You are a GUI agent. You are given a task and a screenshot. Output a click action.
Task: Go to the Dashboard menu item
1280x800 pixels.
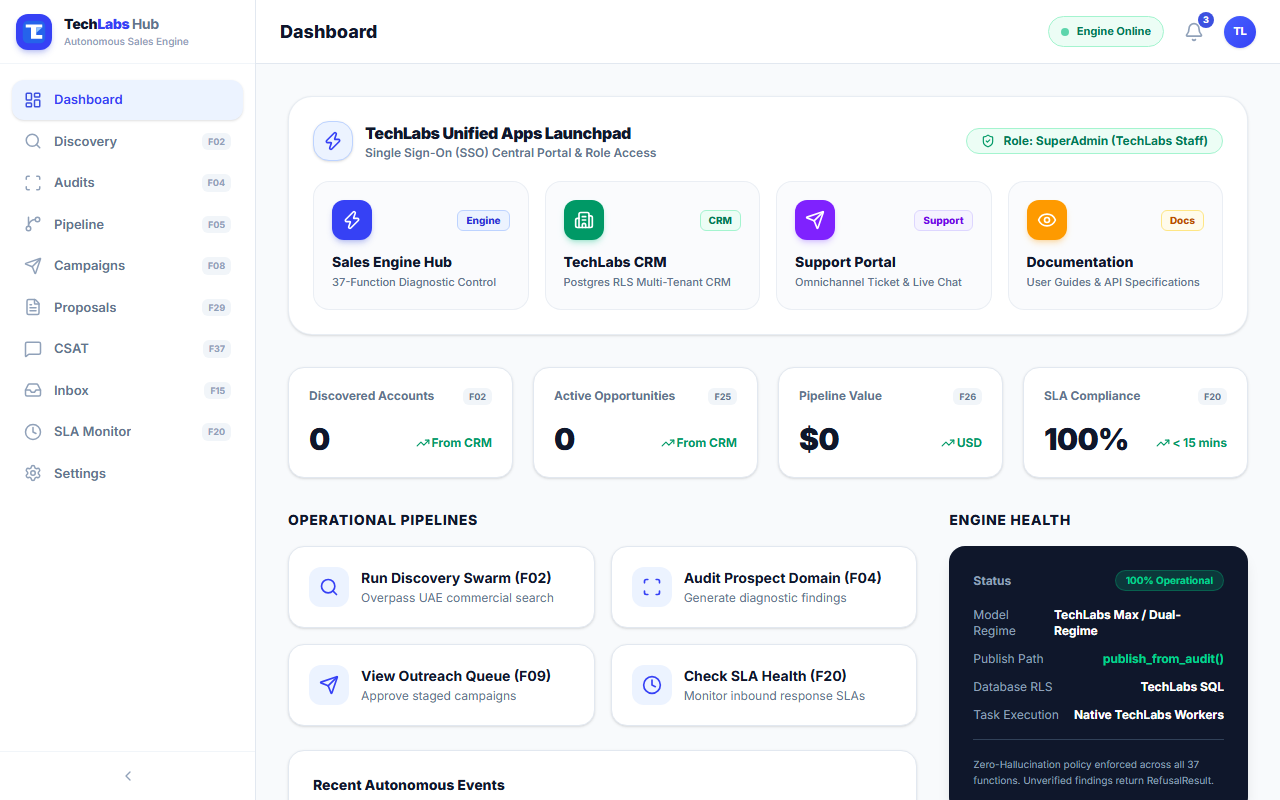[x=127, y=100]
